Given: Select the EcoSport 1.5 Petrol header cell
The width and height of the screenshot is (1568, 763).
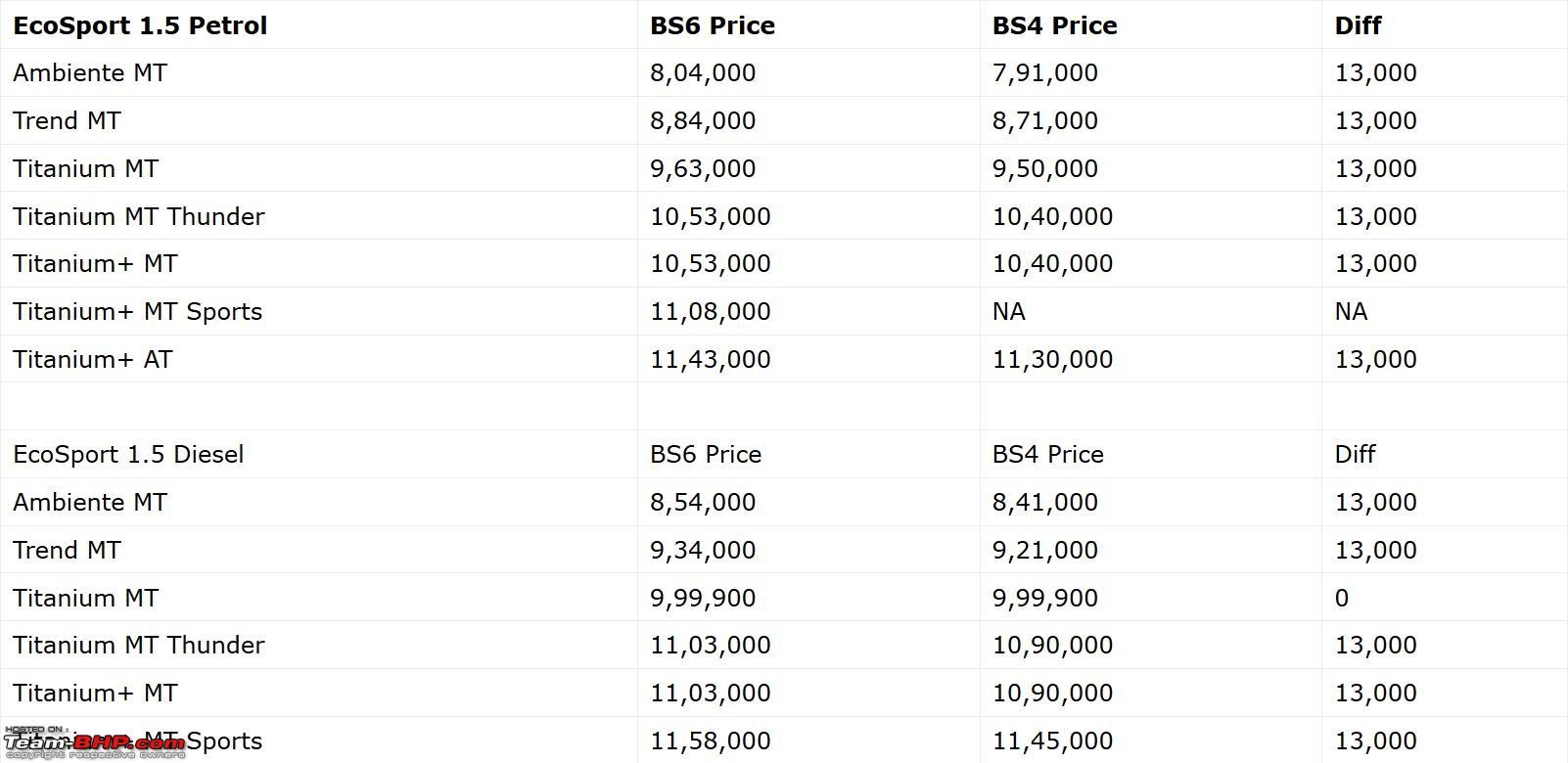Looking at the screenshot, I should [140, 25].
